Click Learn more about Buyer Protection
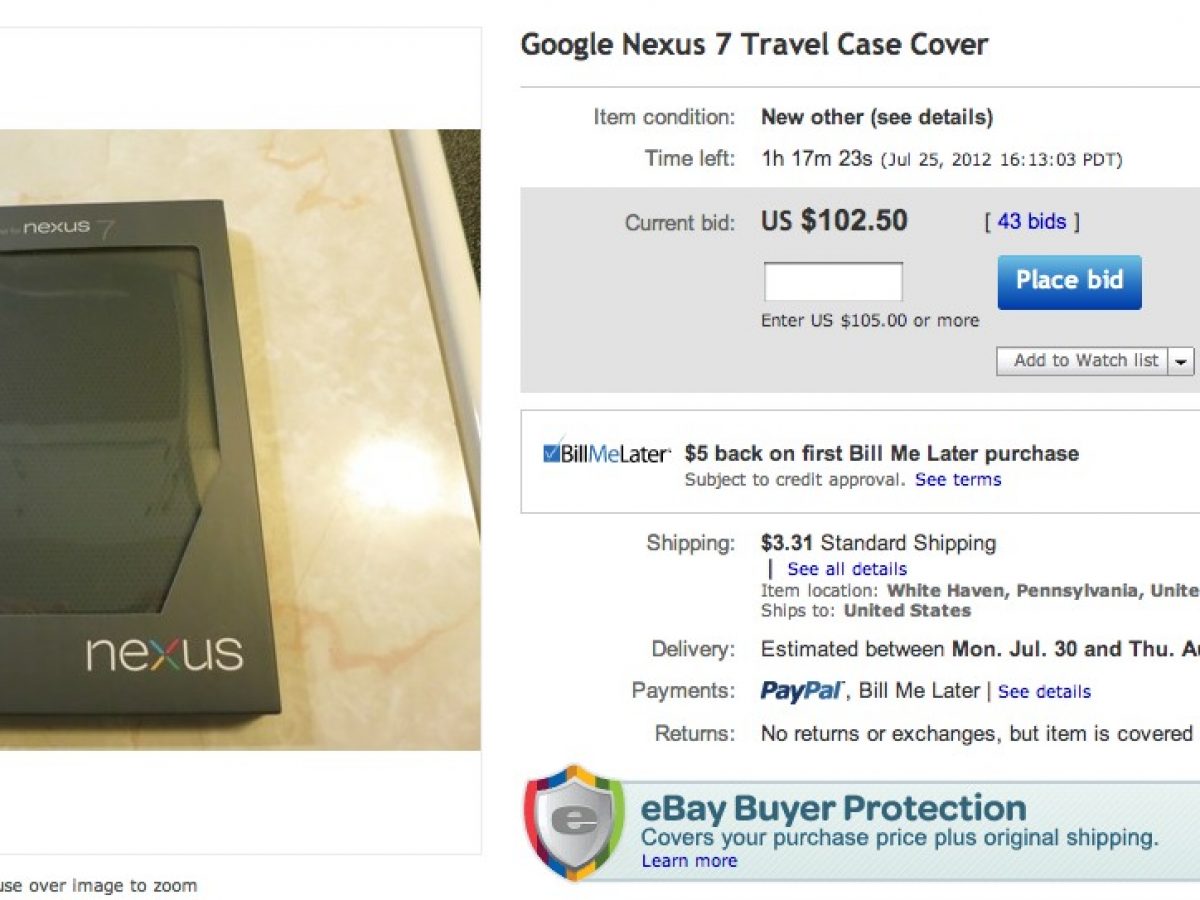1200x900 pixels. point(689,861)
